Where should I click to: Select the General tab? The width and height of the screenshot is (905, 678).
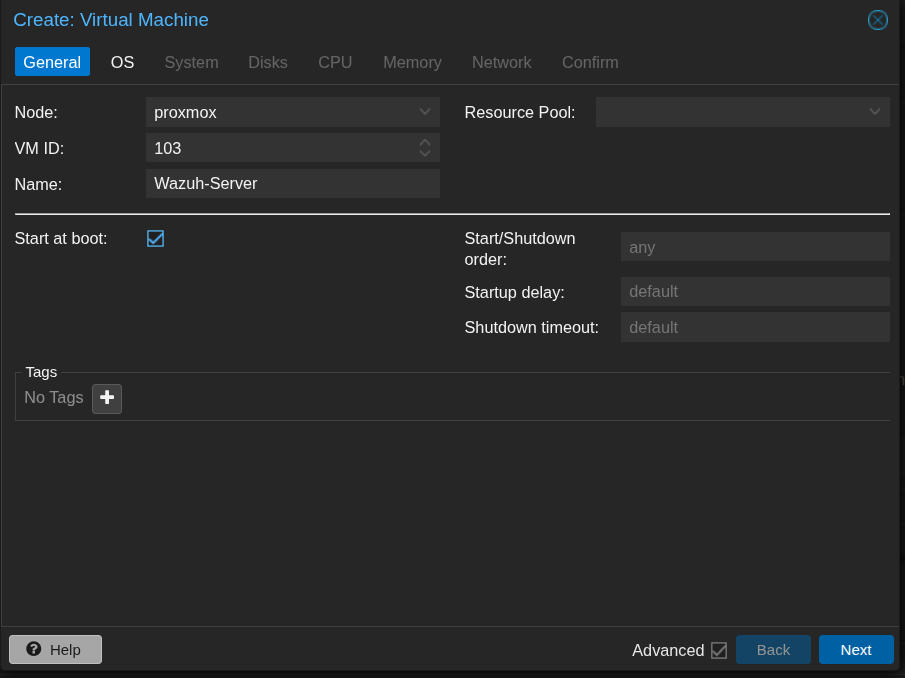[x=52, y=62]
